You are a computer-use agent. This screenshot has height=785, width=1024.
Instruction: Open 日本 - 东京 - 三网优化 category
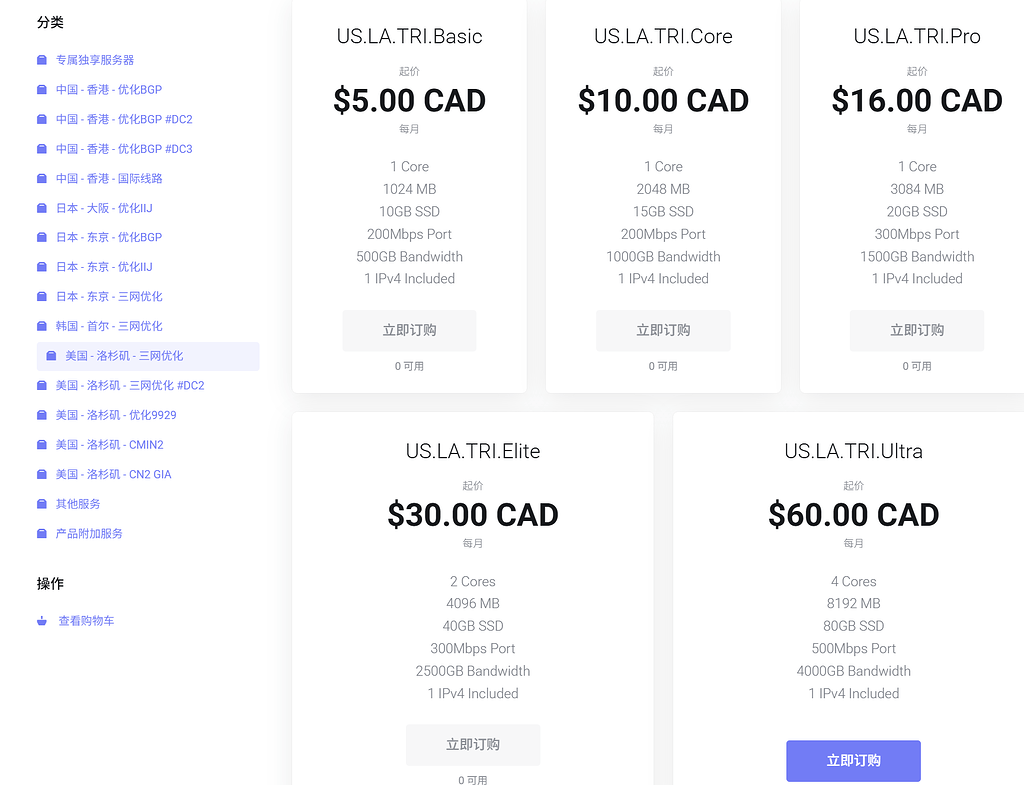coord(109,296)
